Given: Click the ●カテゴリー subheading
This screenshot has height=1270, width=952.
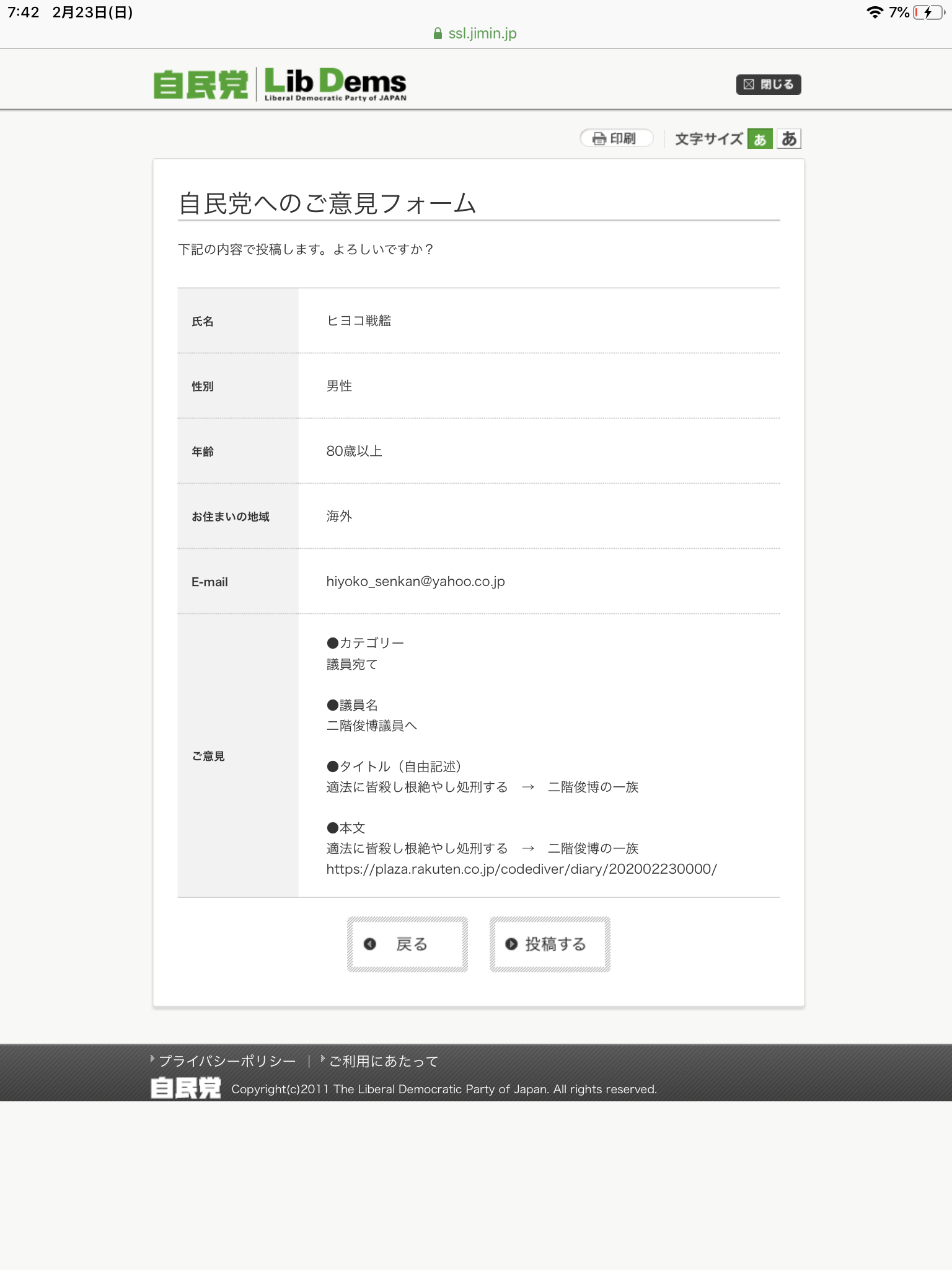Looking at the screenshot, I should tap(365, 643).
